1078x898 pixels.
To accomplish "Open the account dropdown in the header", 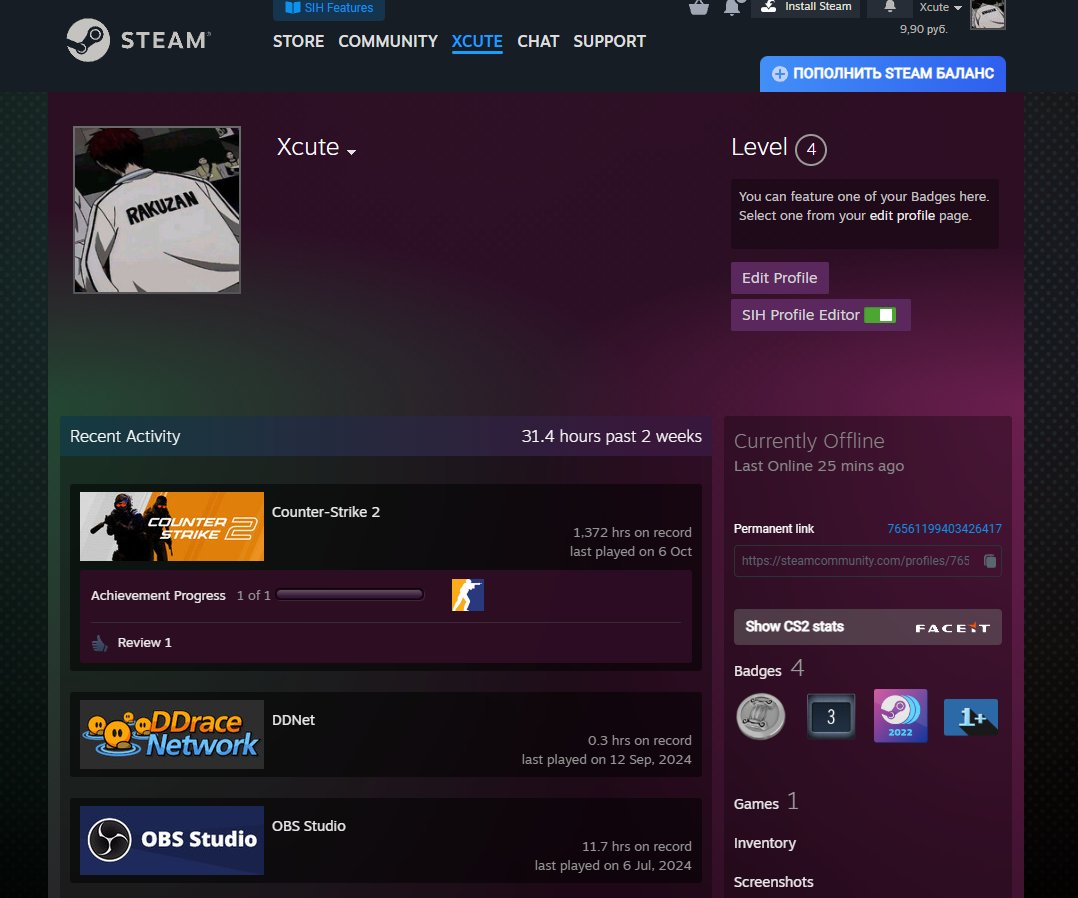I will [941, 8].
